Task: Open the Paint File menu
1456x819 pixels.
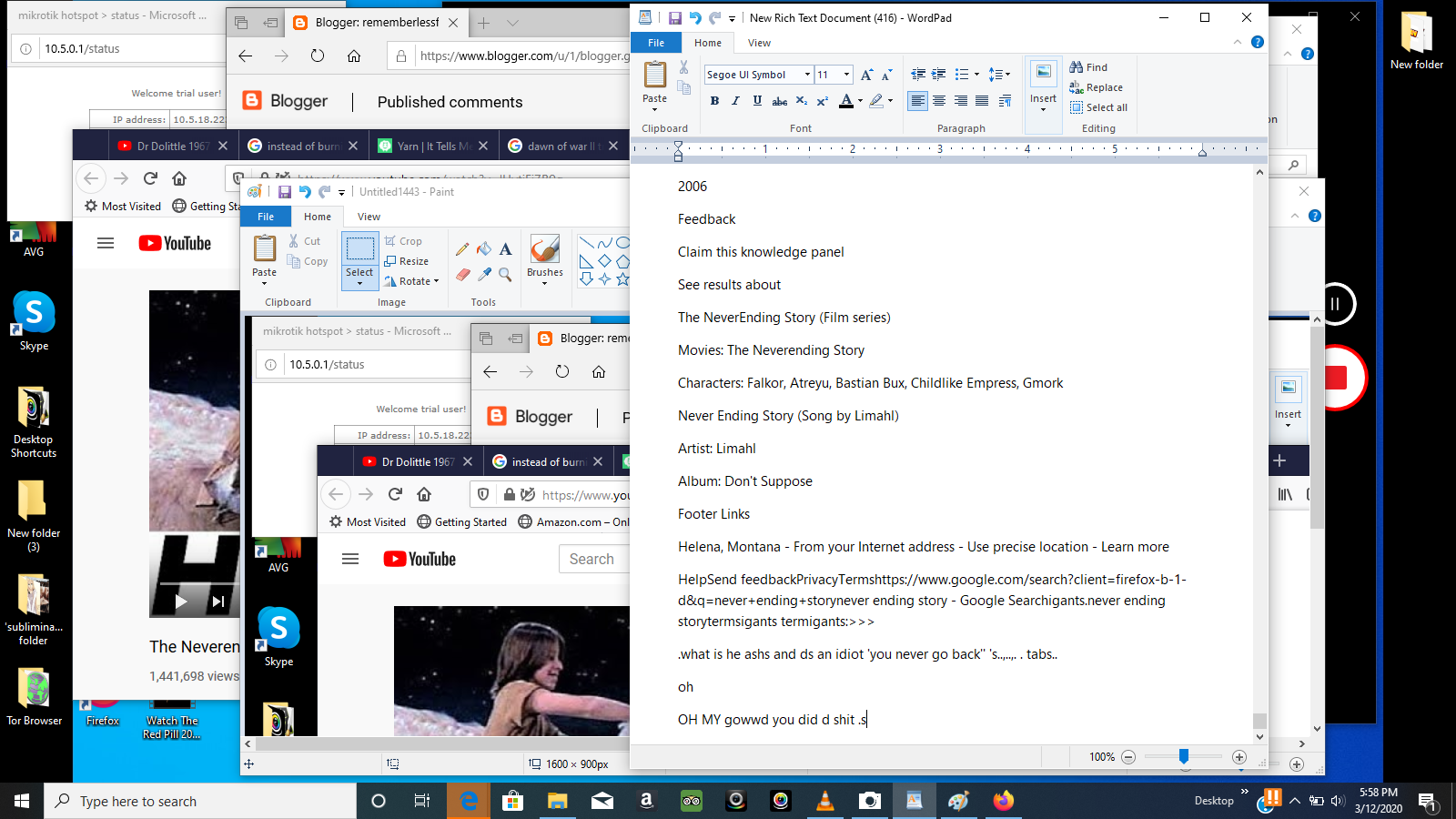Action: click(x=266, y=217)
